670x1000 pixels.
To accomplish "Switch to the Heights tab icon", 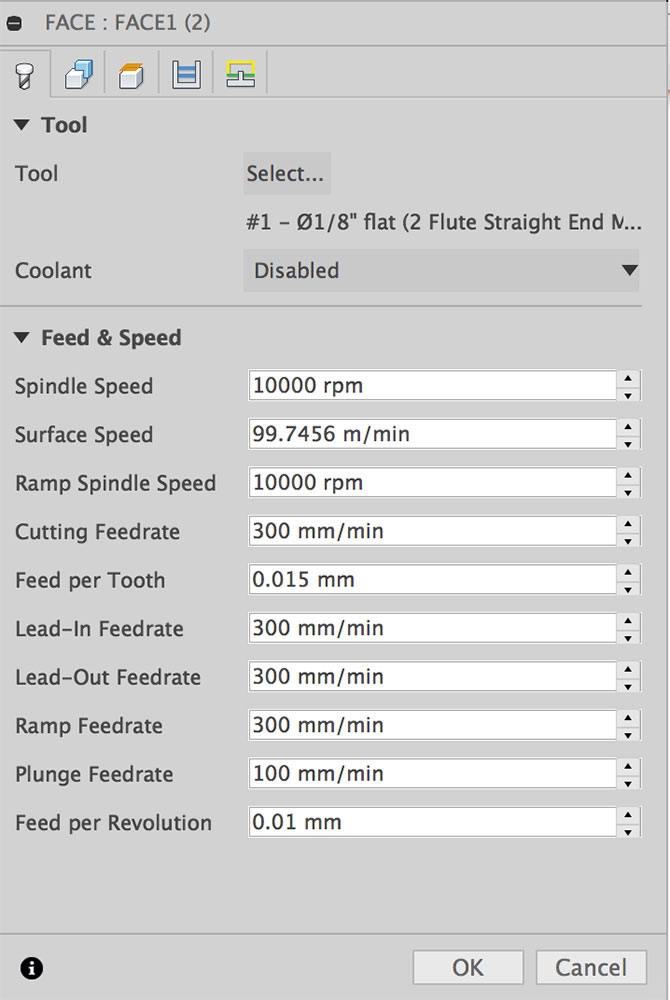I will click(x=132, y=75).
